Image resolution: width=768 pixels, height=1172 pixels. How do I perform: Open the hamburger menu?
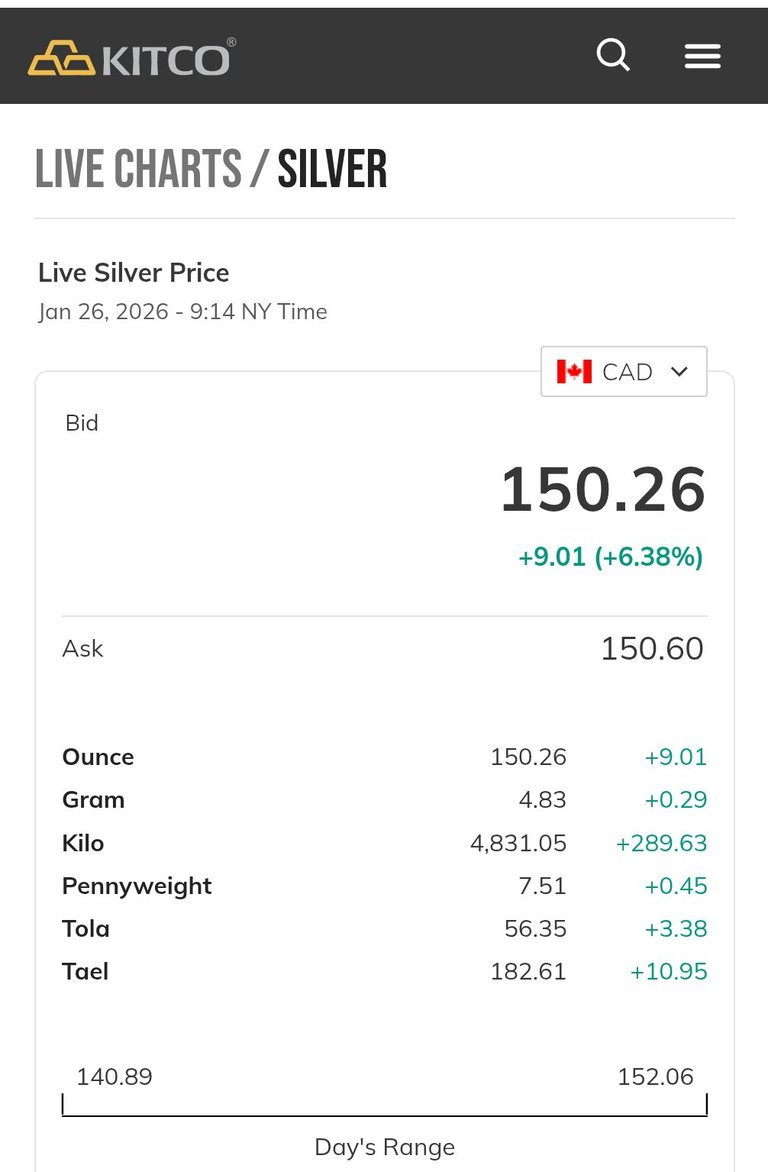point(702,56)
